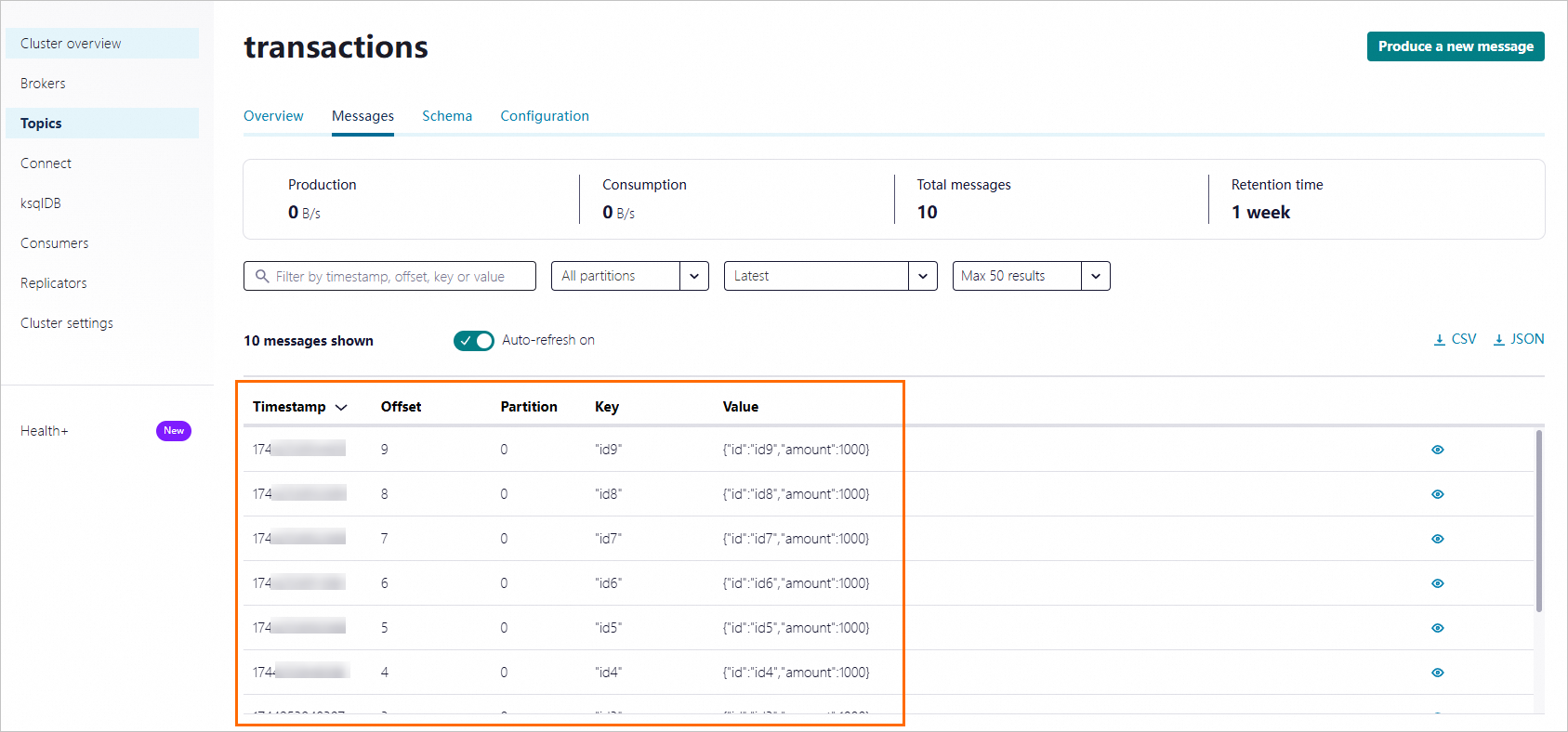Download messages as JSON
Image resolution: width=1568 pixels, height=732 pixels.
click(x=1519, y=339)
